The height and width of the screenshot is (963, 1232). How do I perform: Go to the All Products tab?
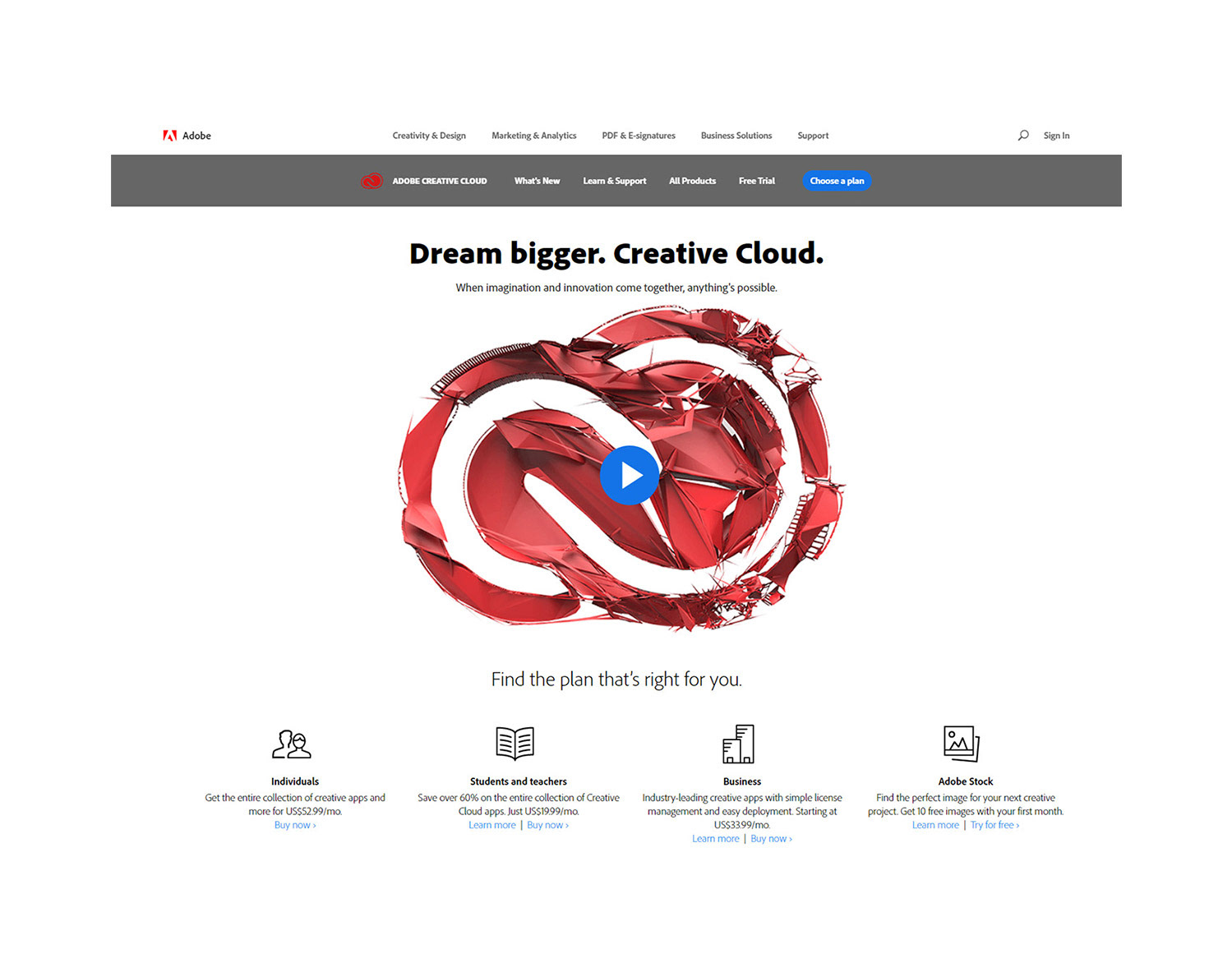pyautogui.click(x=693, y=181)
